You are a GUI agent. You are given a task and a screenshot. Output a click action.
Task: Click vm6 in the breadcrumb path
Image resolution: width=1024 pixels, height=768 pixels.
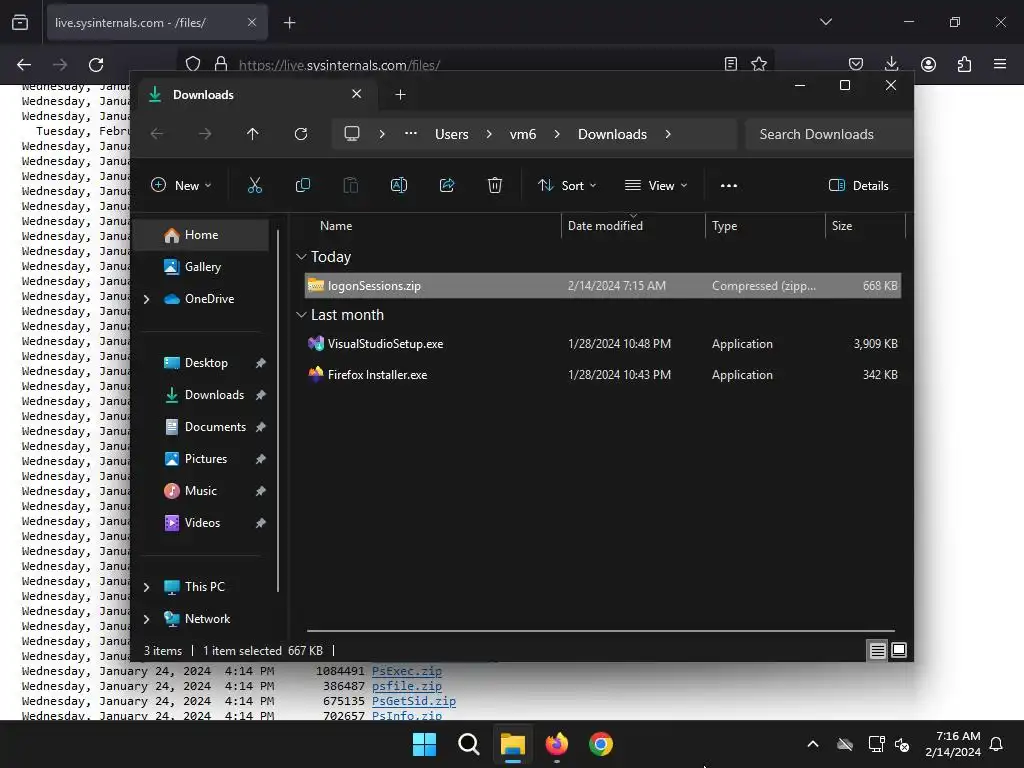522,134
